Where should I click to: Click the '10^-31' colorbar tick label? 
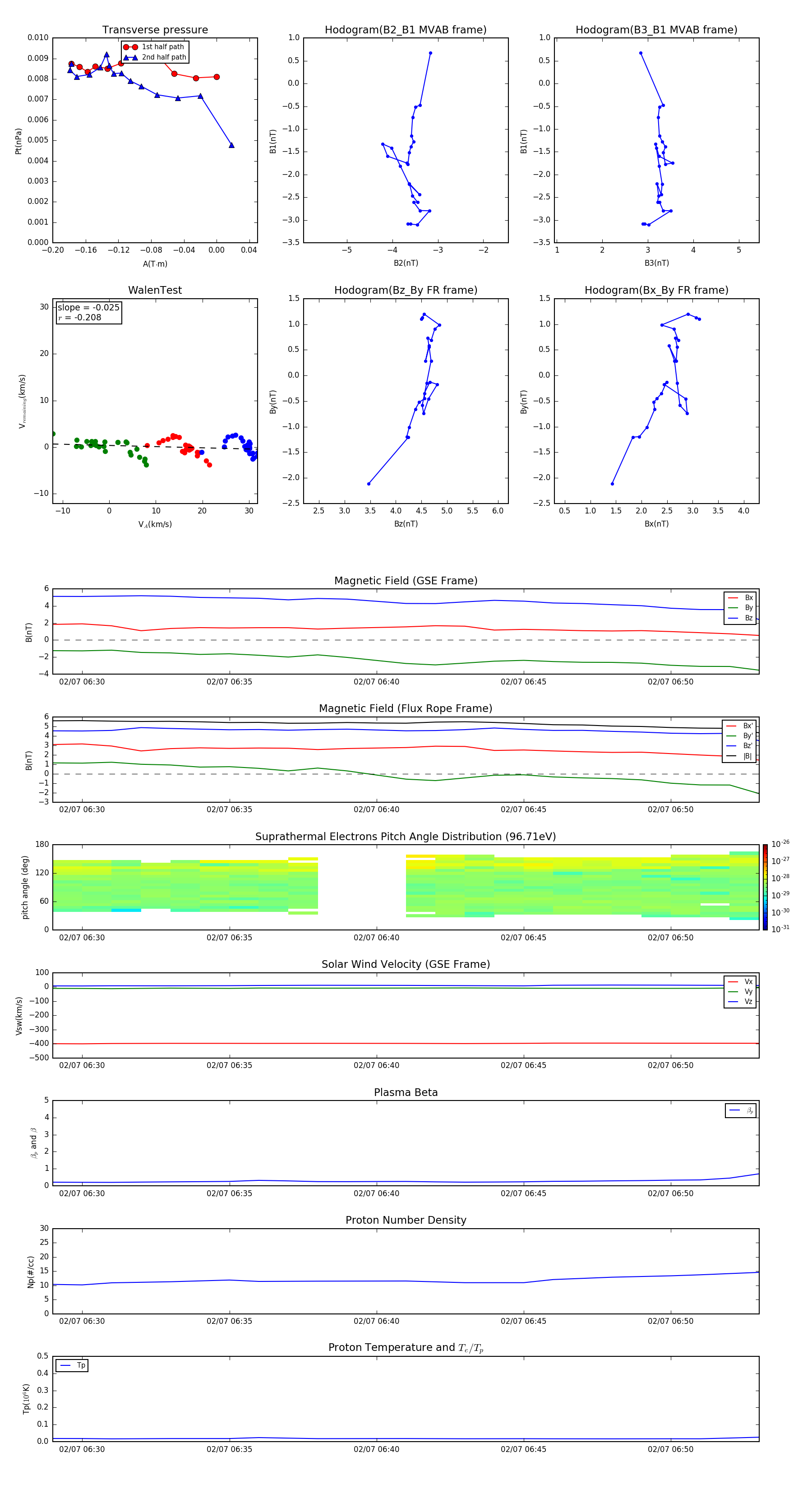click(780, 929)
